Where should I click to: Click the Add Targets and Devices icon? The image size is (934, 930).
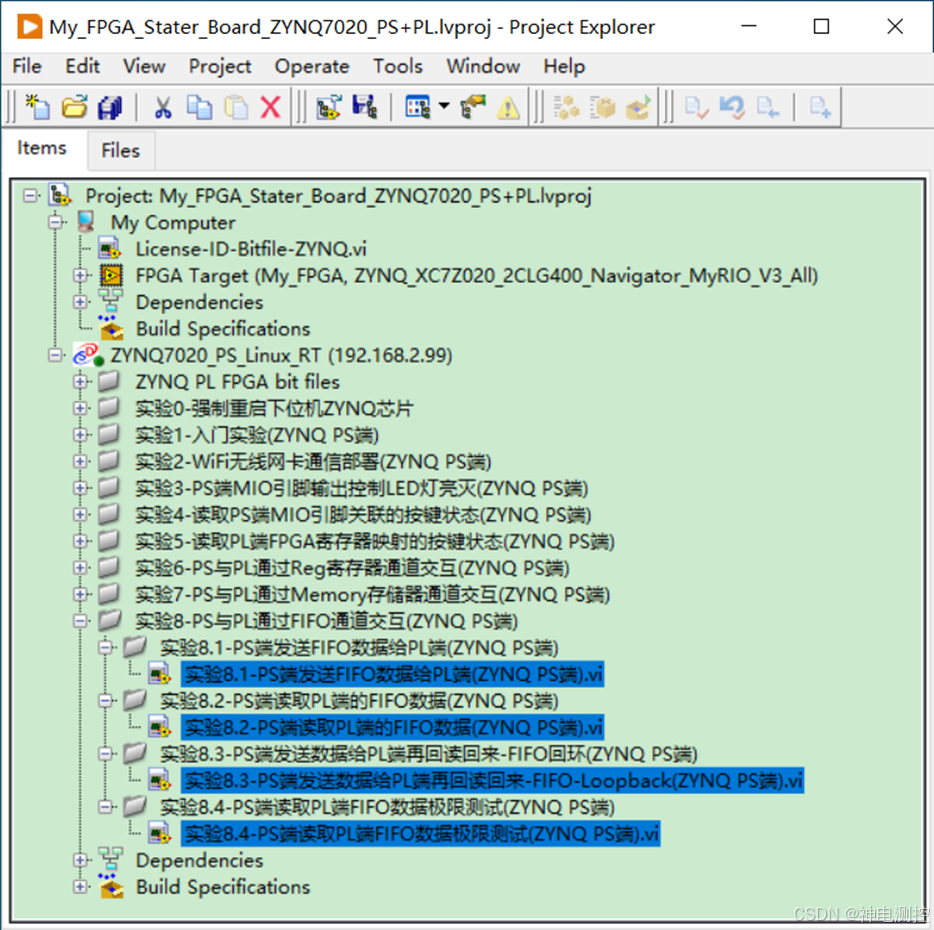[x=329, y=108]
